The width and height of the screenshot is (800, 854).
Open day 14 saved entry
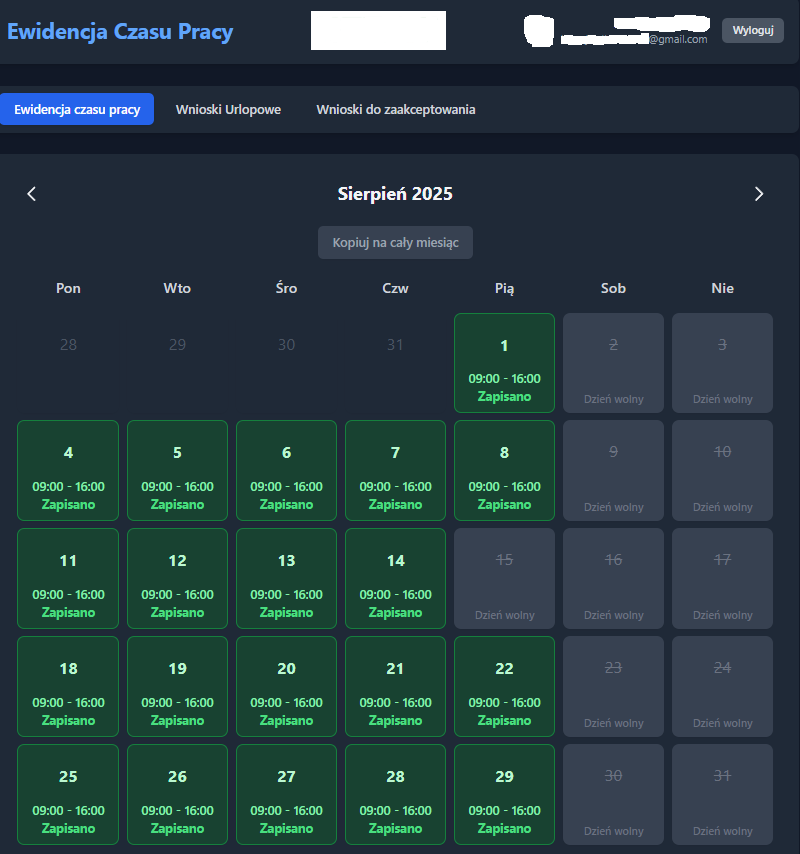395,578
